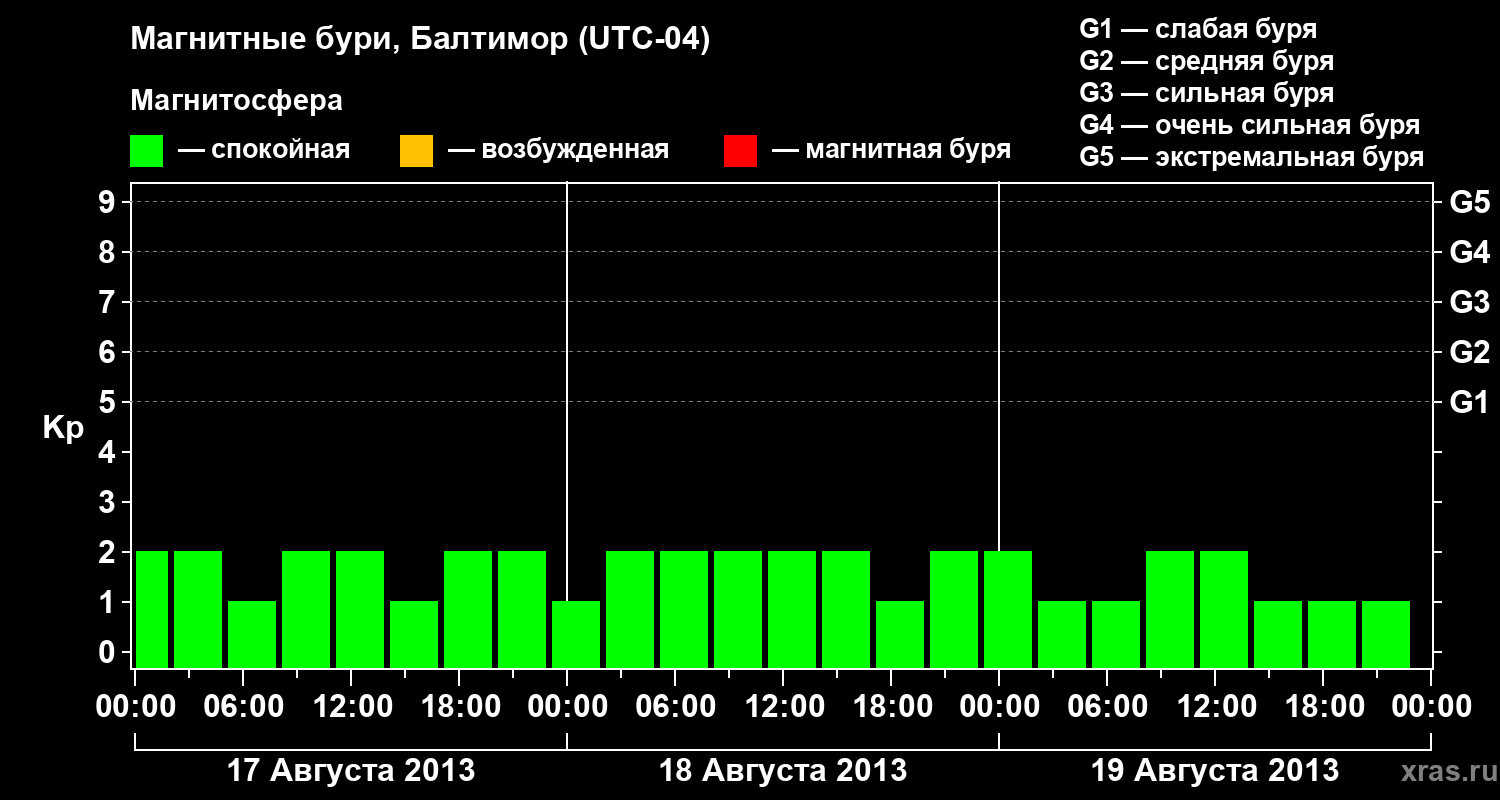Click legend line 'G4 — очень сильная буря'
This screenshot has height=800, width=1500.
click(x=1250, y=125)
